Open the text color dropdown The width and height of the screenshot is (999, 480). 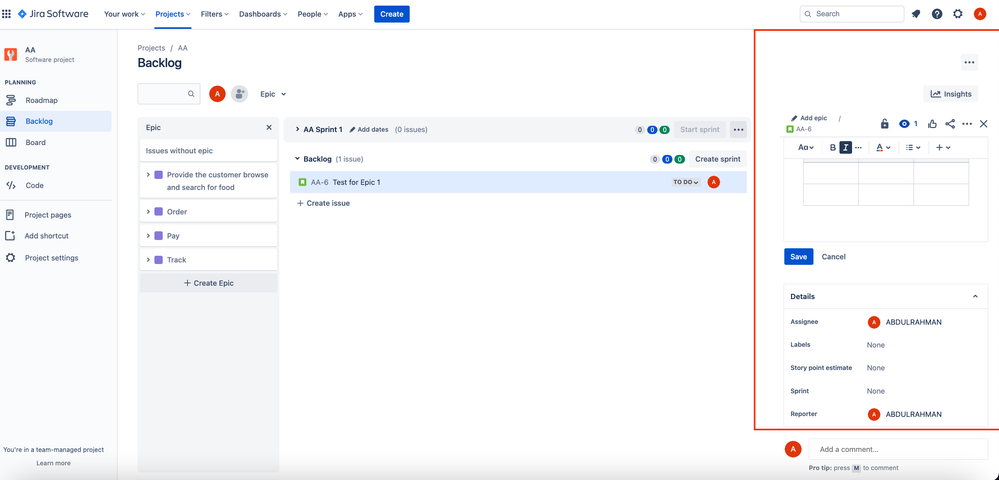click(883, 147)
